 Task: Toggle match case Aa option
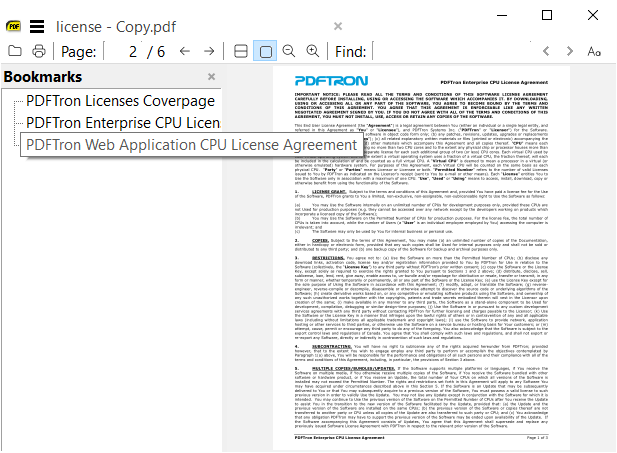(x=594, y=51)
